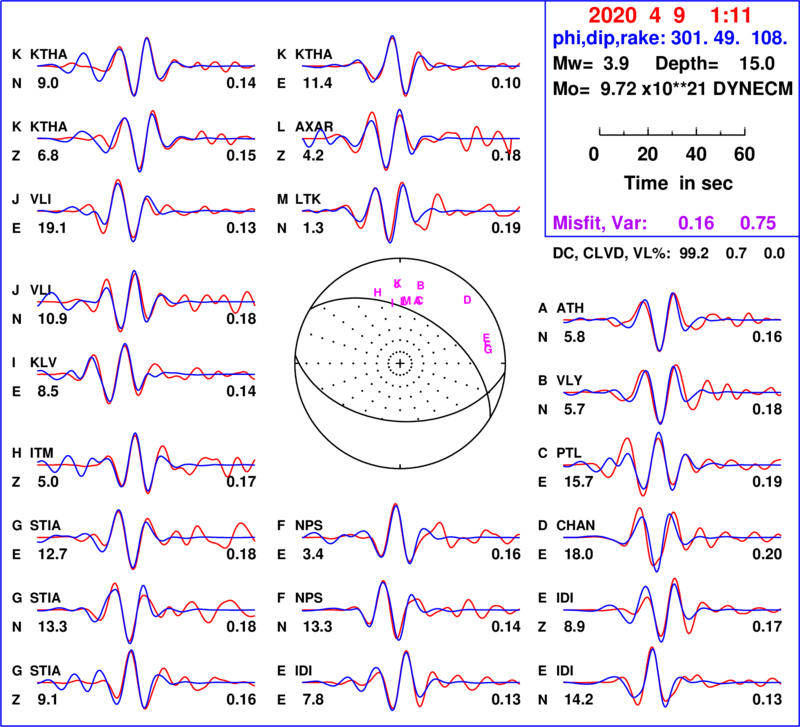Click the KTHA label of the Z 6.8 trace

(48, 127)
